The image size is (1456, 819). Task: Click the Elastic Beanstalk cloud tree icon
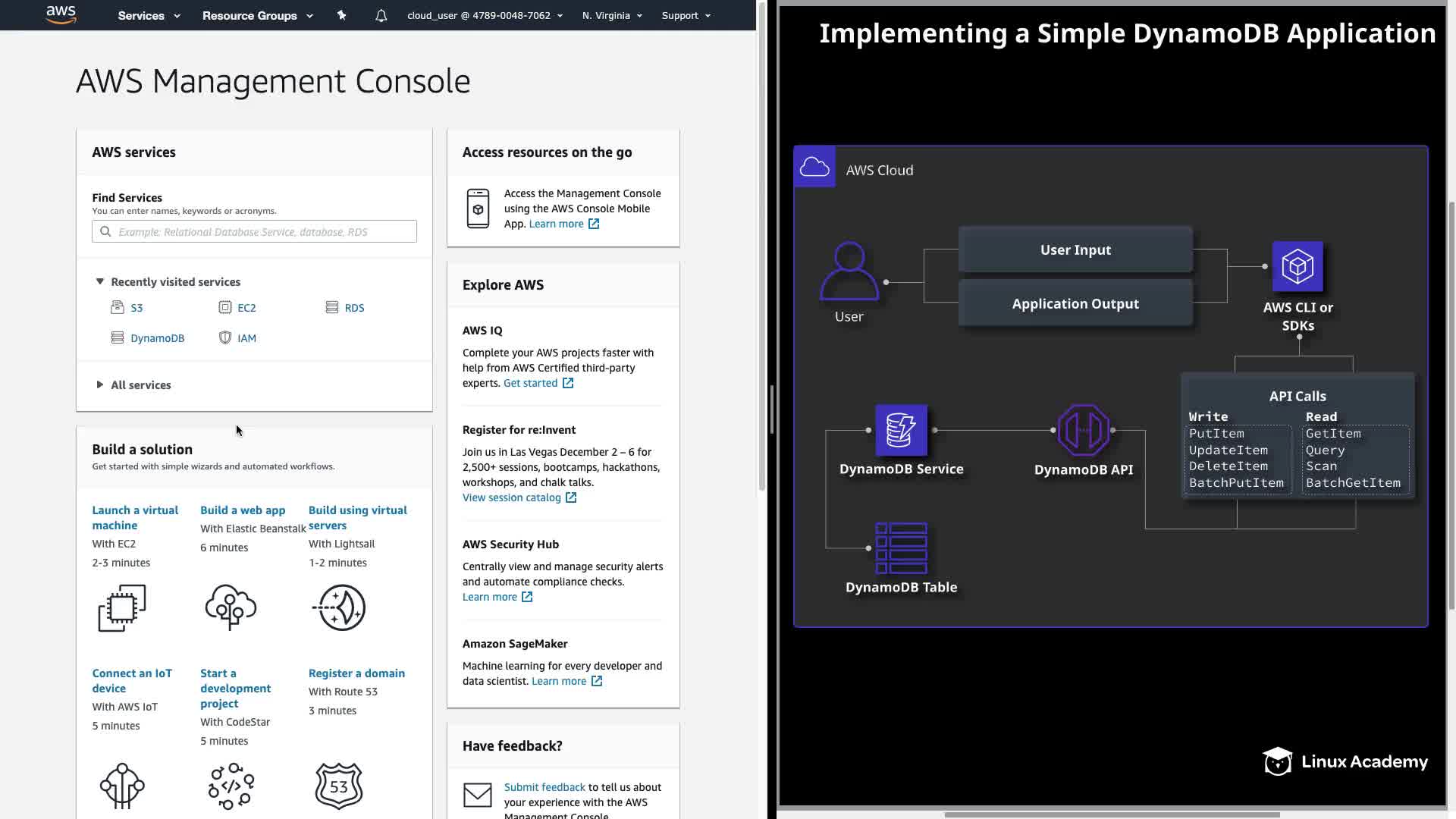click(231, 607)
